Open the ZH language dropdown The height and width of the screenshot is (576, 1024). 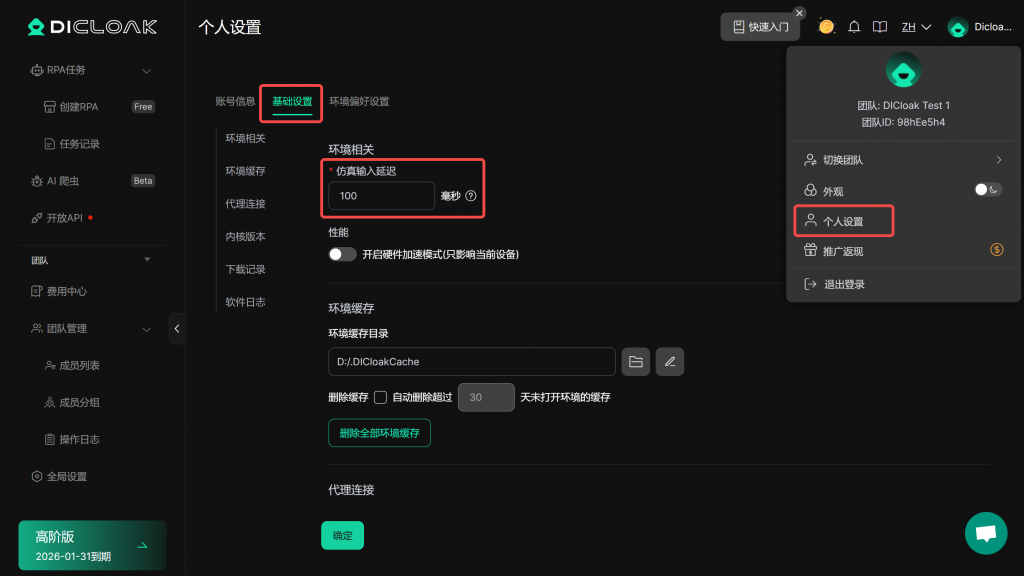pos(916,27)
